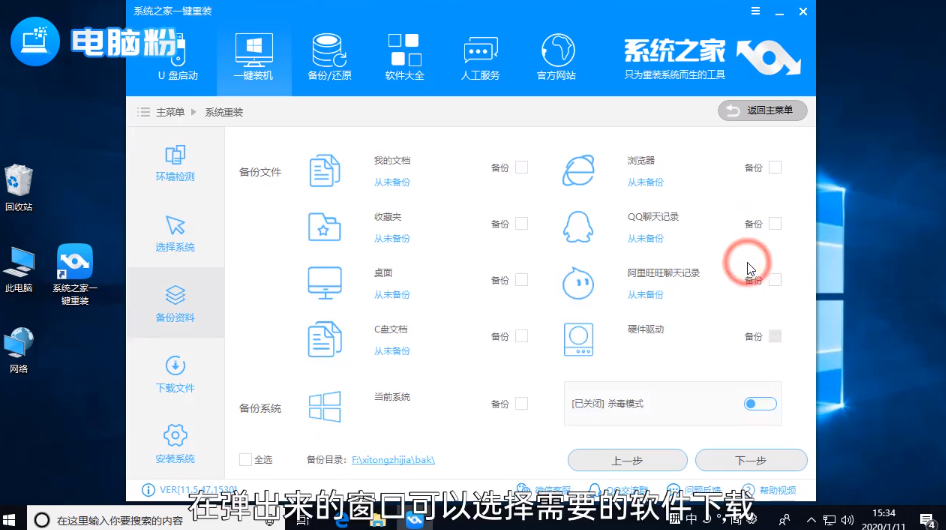Click the 返回主菜单 button
Screen dimensions: 946x530
[763, 110]
